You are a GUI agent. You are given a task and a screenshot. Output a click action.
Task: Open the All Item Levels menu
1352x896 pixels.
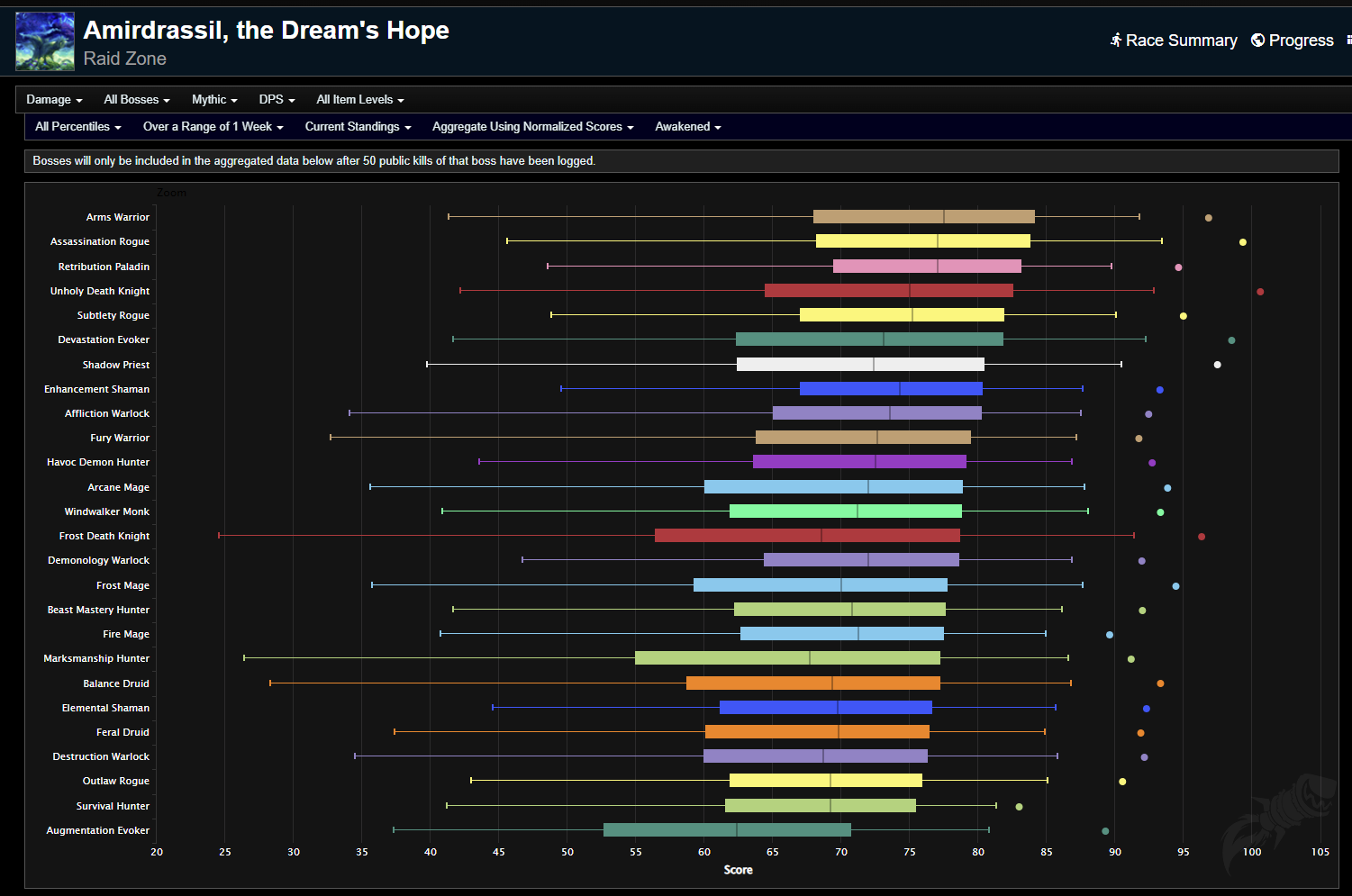[x=359, y=100]
